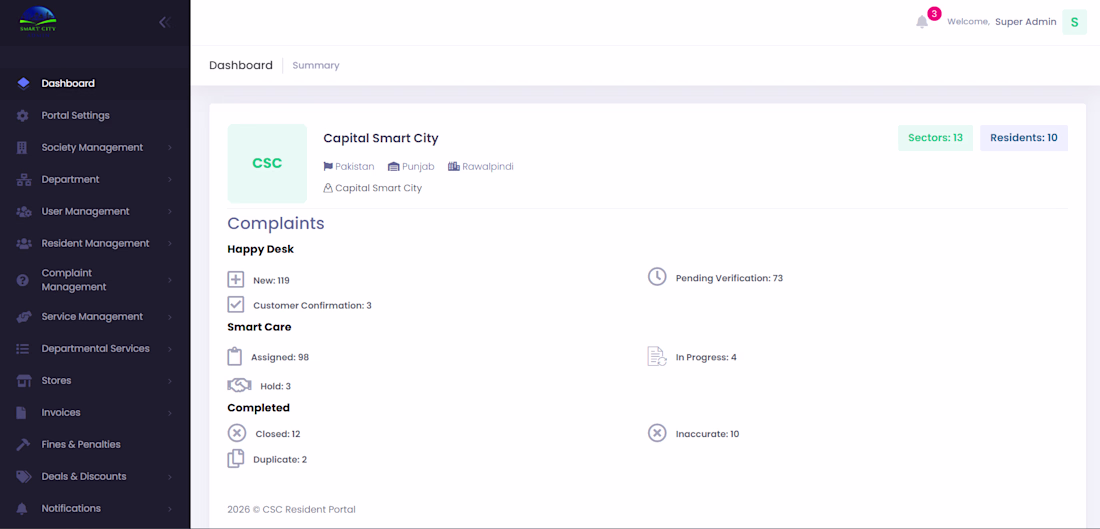Expand Service Management submenu arrow
The height and width of the screenshot is (529, 1100).
[x=170, y=317]
